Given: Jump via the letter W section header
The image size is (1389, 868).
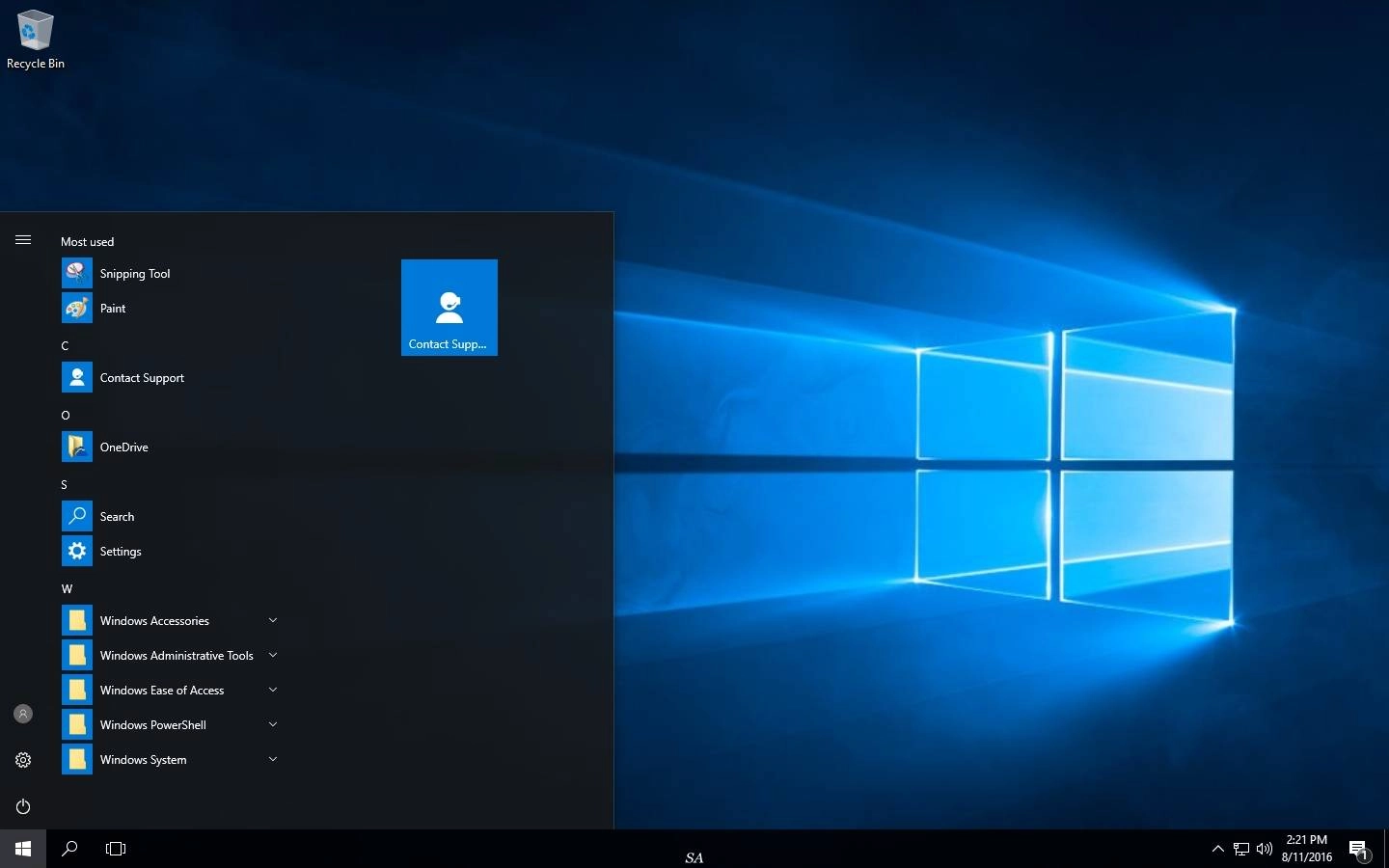Looking at the screenshot, I should pos(67,588).
